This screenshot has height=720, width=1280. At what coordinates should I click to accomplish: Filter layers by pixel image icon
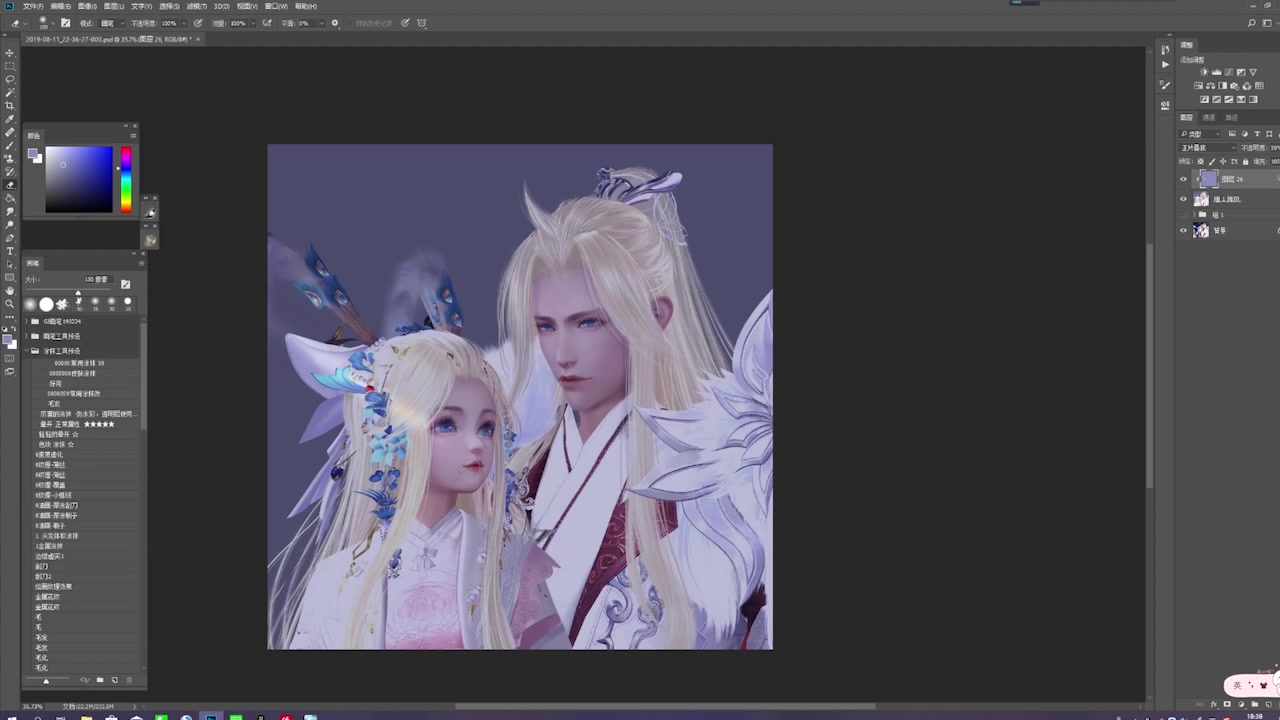[1232, 133]
